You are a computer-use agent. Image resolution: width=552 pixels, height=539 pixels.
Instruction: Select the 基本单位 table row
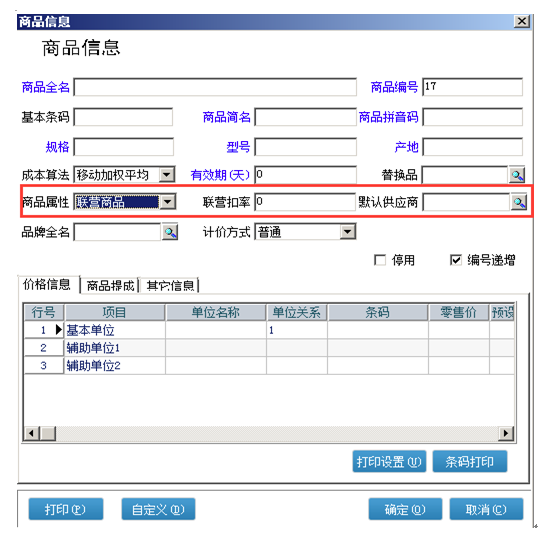tap(269, 330)
